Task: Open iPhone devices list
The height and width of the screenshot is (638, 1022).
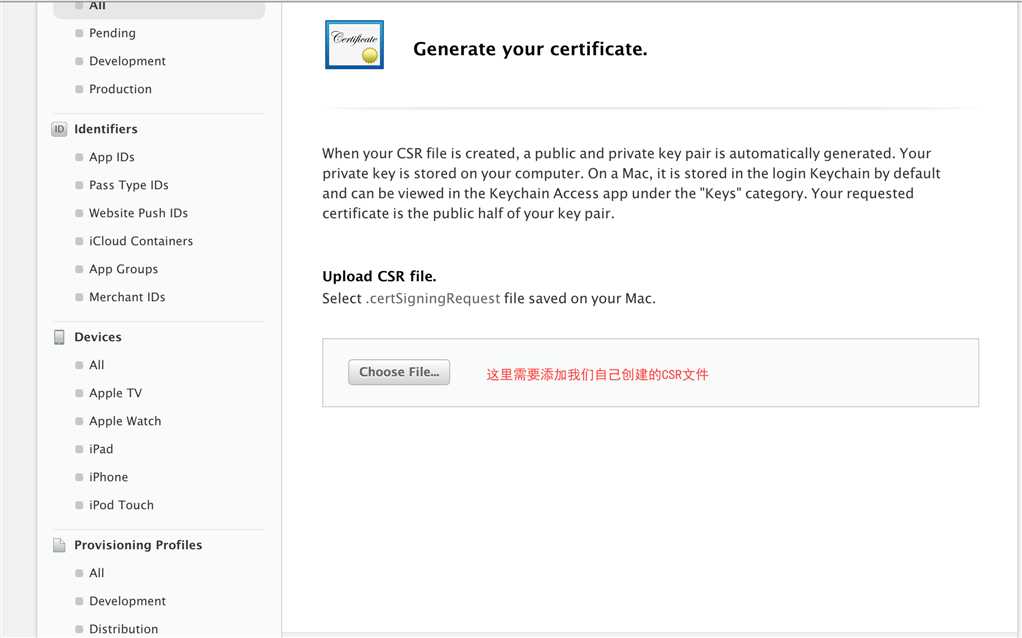Action: 108,477
